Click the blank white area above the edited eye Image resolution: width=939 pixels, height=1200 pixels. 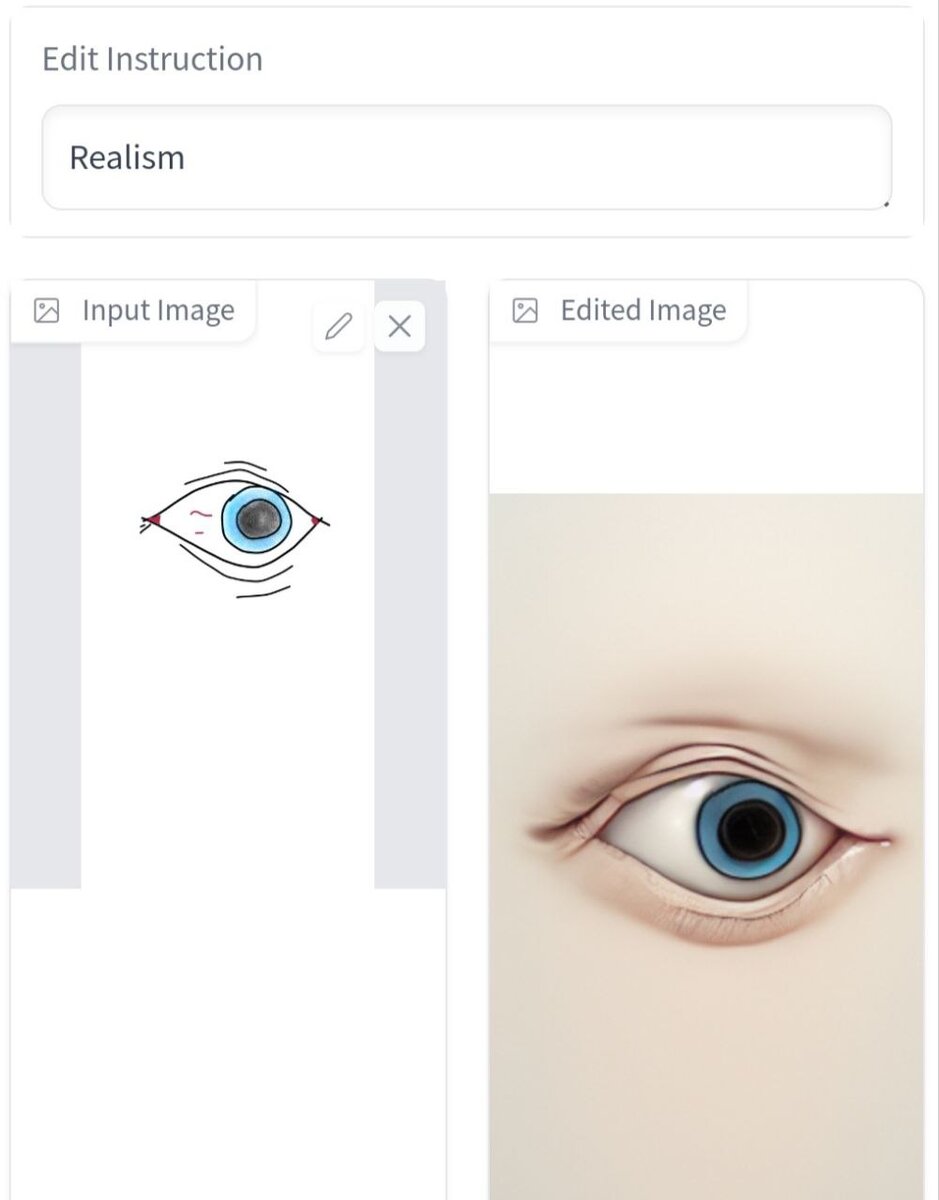coord(706,418)
